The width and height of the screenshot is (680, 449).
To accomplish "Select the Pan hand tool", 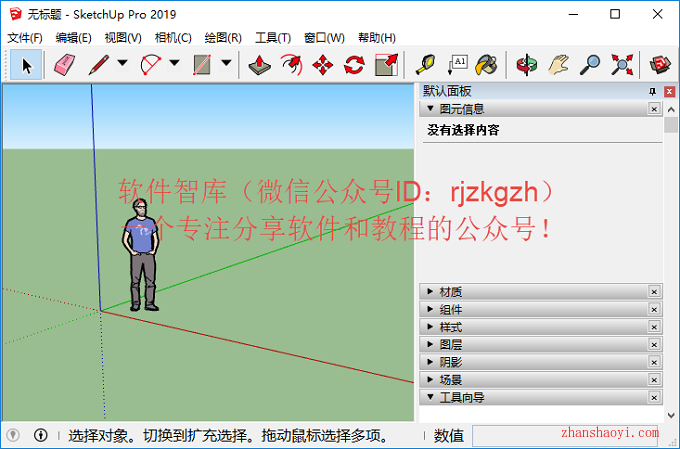I will [x=559, y=65].
